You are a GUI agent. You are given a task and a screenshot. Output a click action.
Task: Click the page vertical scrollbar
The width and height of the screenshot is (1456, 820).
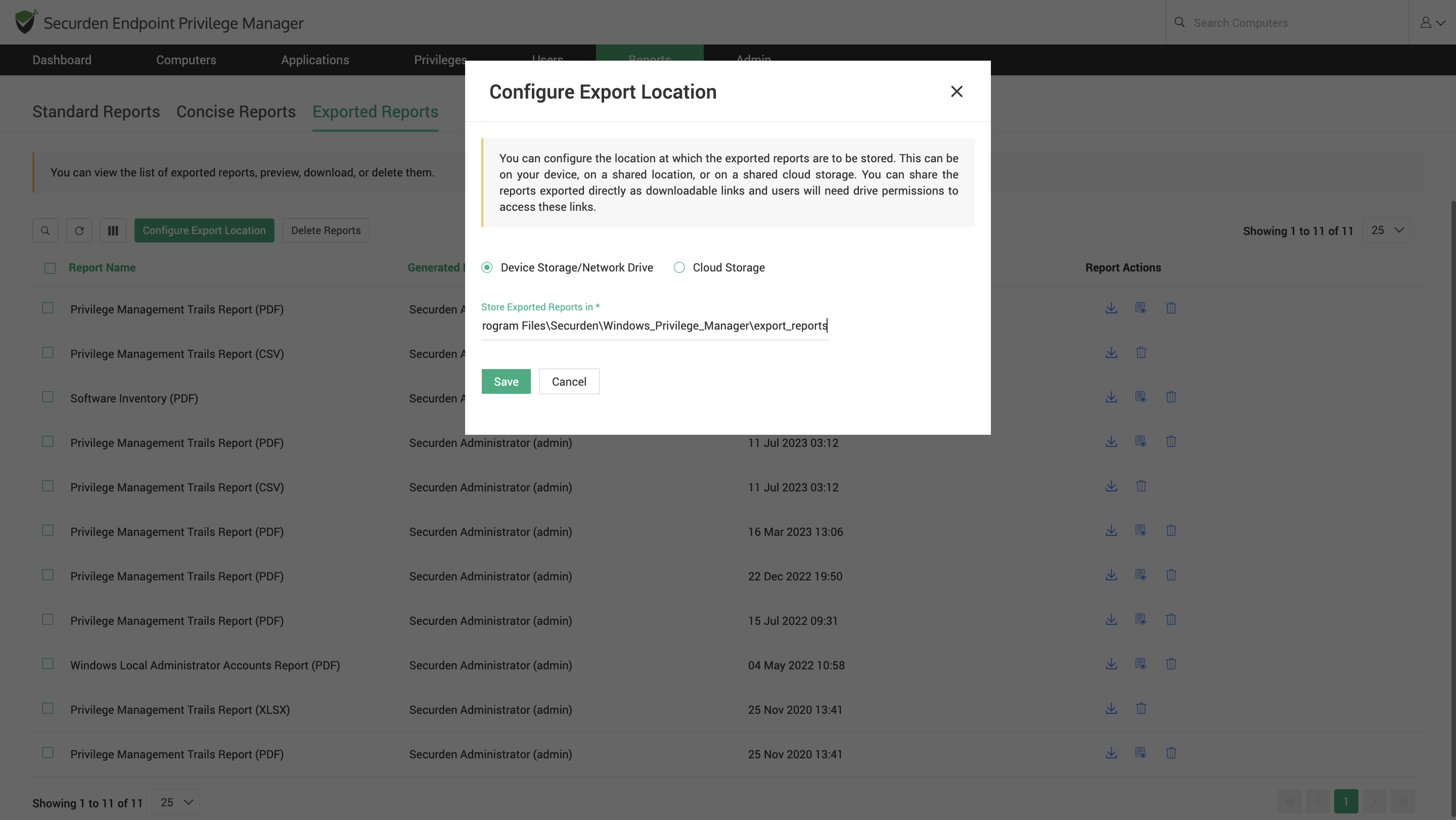point(1452,509)
